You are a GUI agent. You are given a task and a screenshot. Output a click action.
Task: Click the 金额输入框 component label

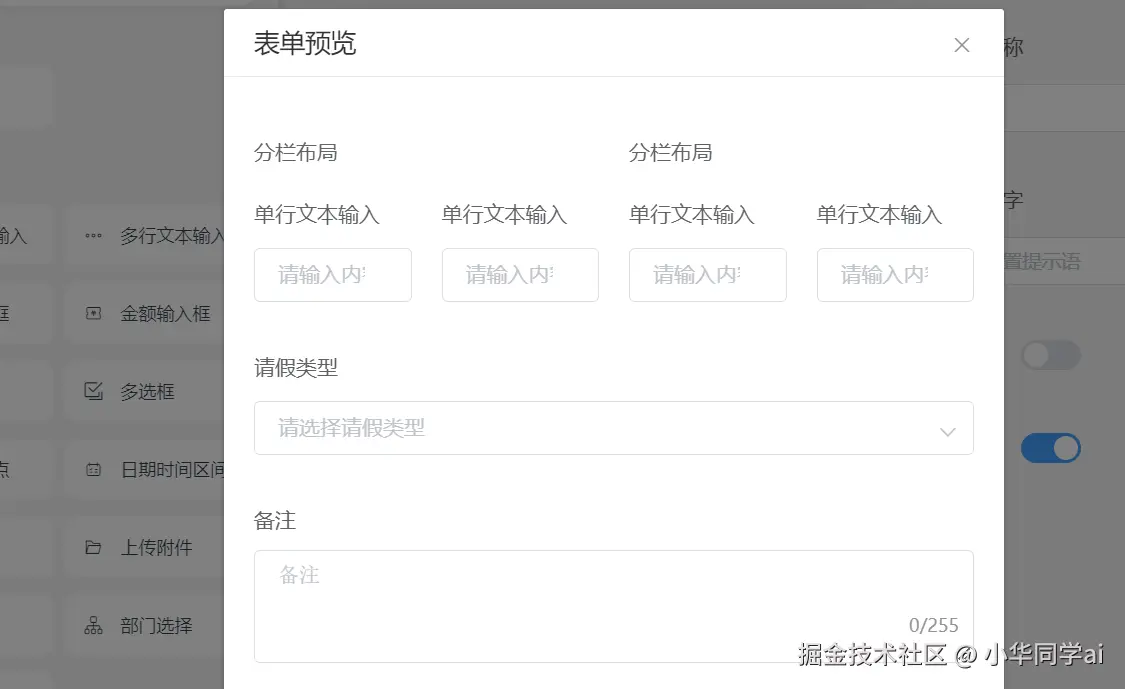[165, 314]
